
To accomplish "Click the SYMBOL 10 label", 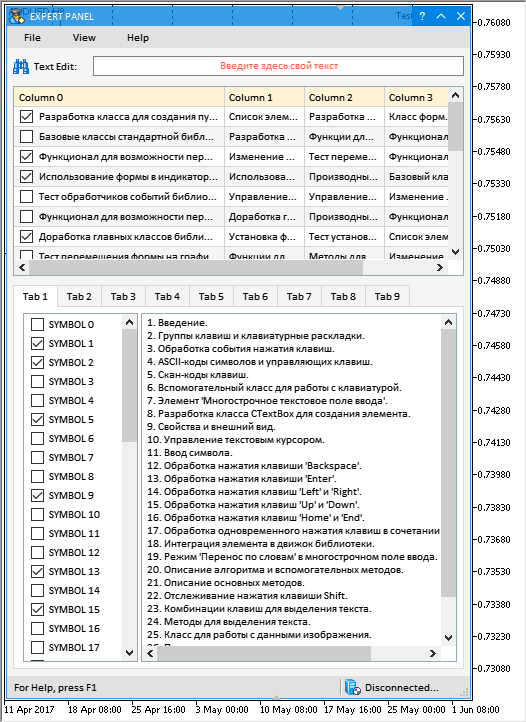I will coord(74,514).
